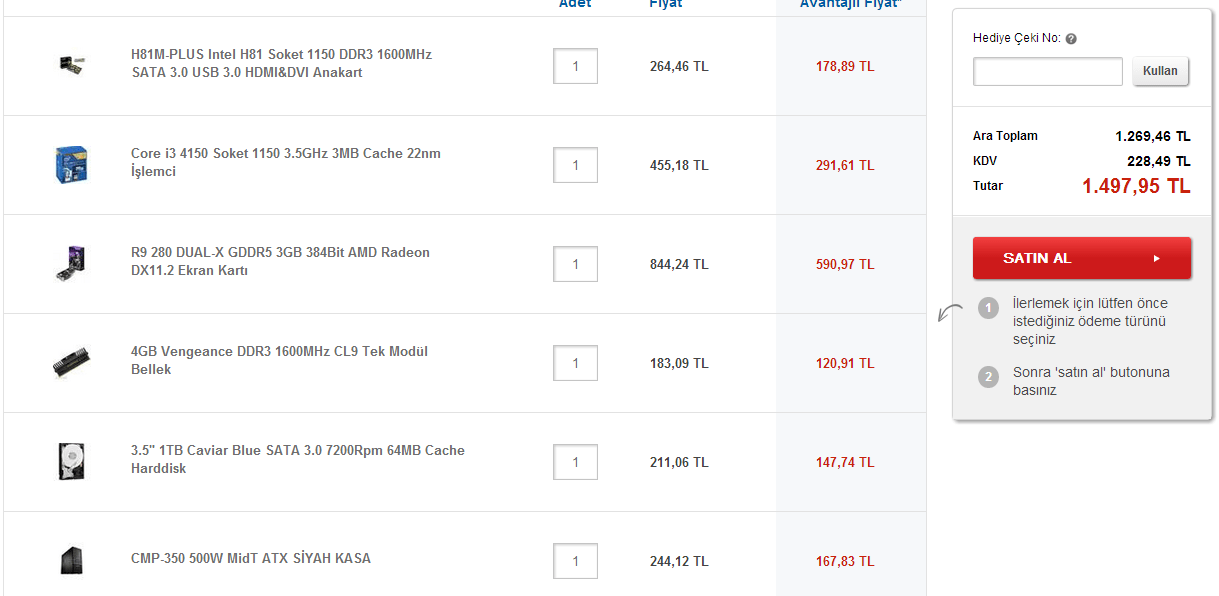Click the Vengeance DDR3 memory module image
The height and width of the screenshot is (596, 1219).
pos(72,362)
